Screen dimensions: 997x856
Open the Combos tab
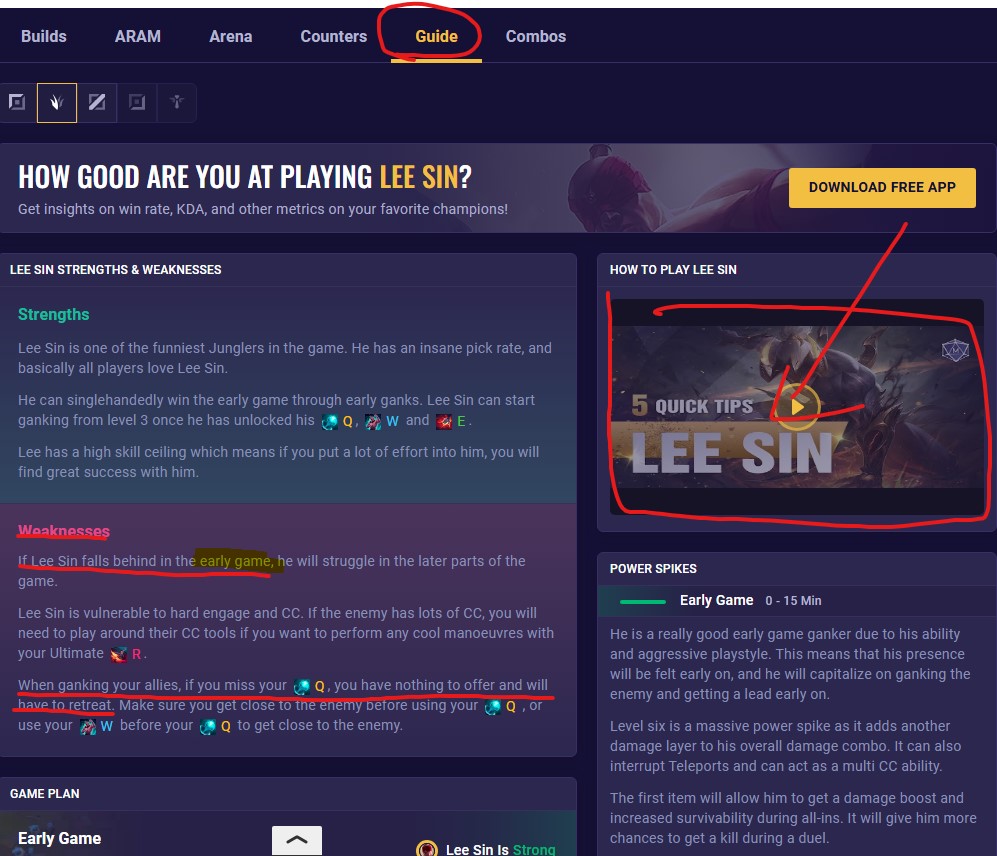tap(535, 36)
